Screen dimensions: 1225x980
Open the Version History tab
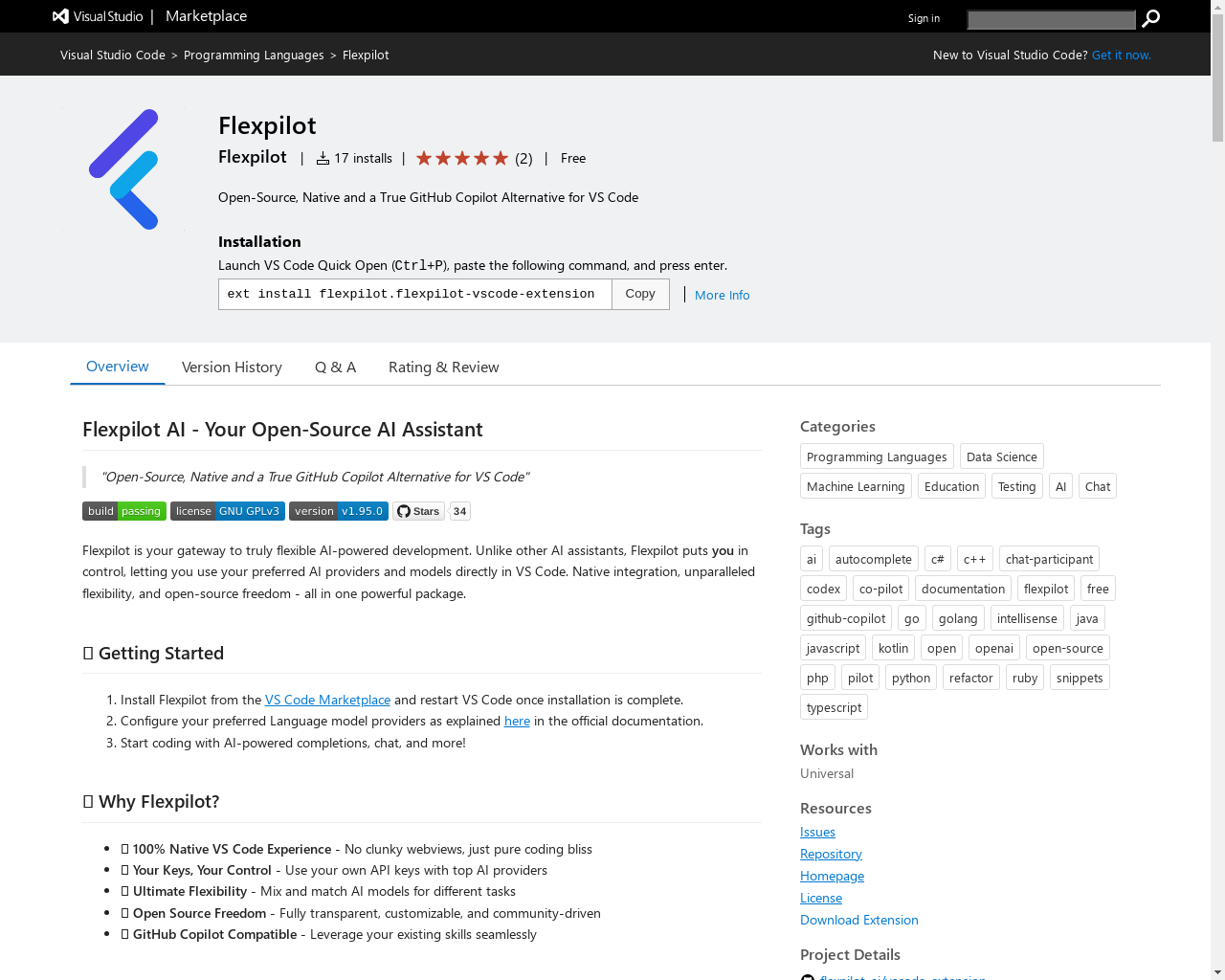pos(232,367)
